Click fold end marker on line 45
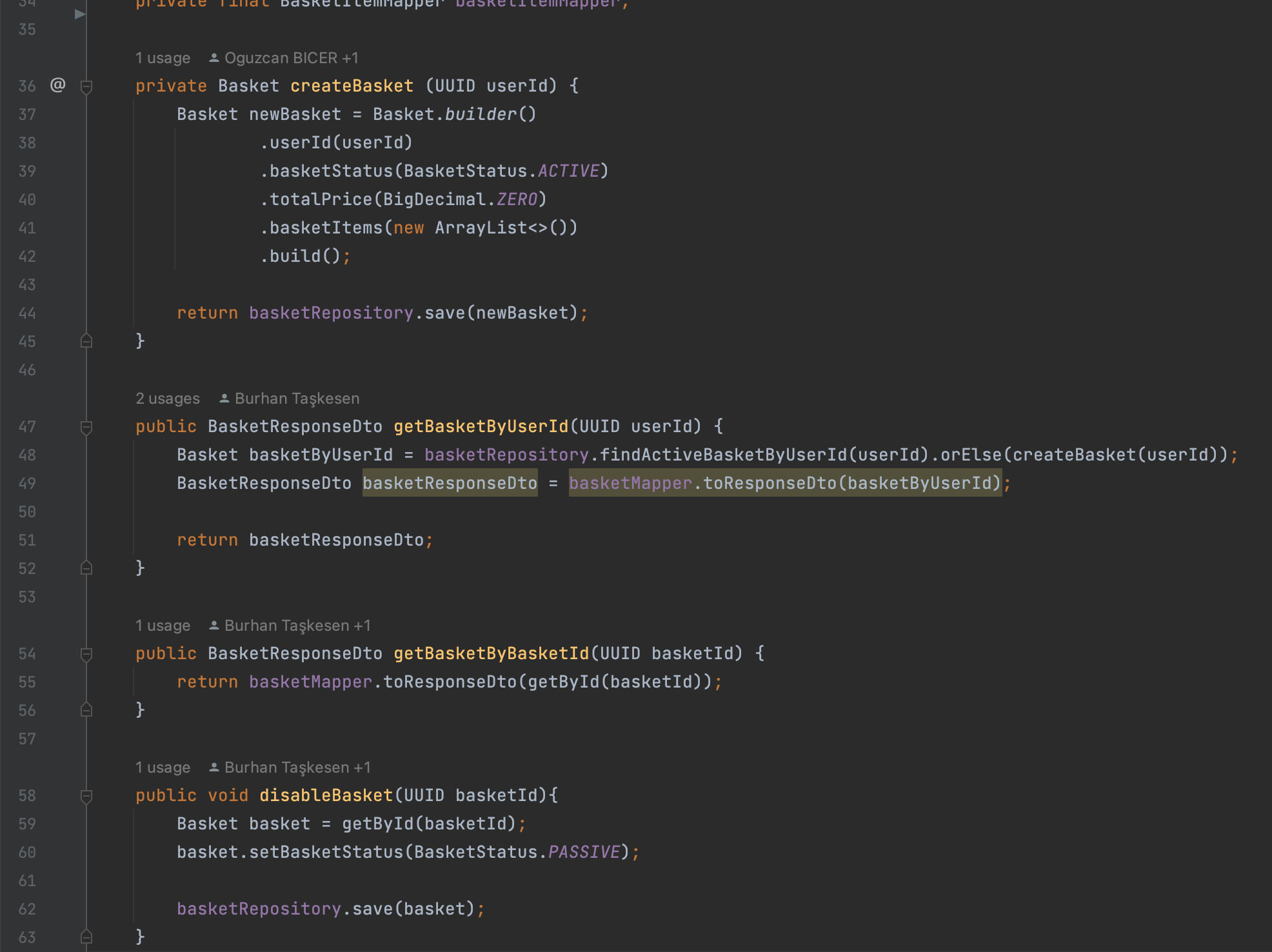Image resolution: width=1272 pixels, height=952 pixels. [86, 341]
